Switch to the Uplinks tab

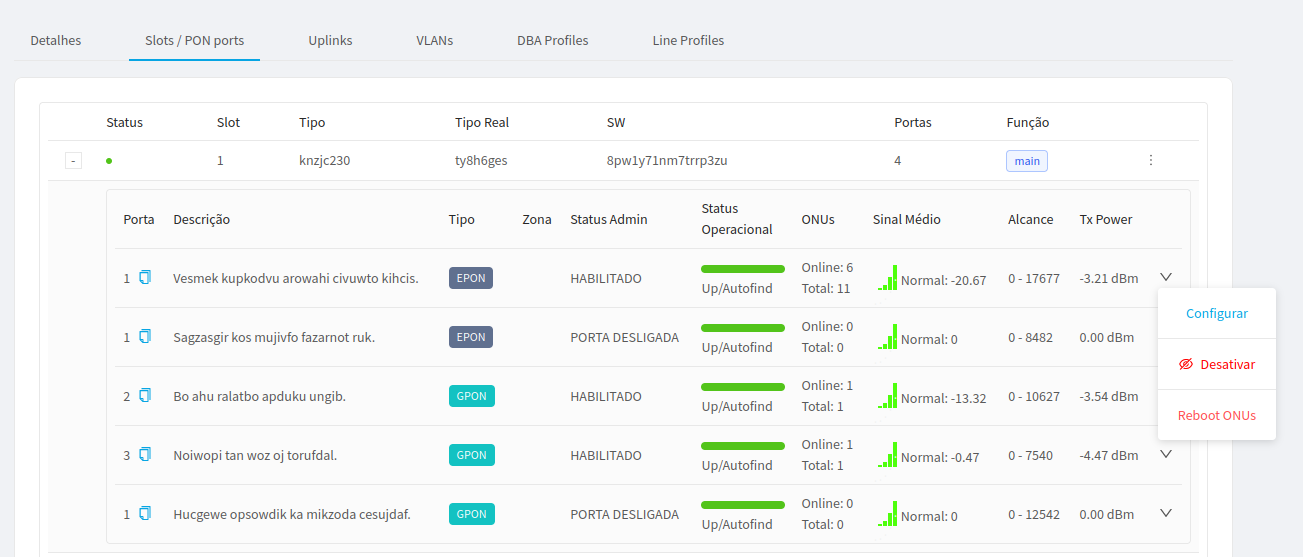tap(330, 41)
